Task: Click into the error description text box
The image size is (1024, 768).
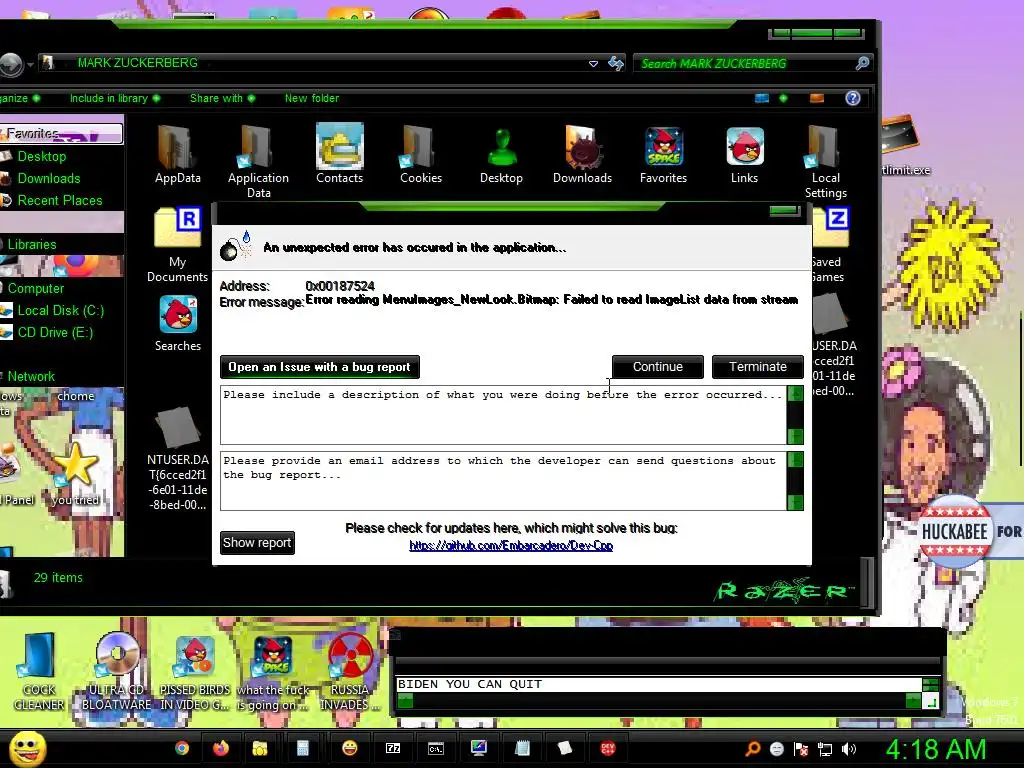Action: [503, 415]
